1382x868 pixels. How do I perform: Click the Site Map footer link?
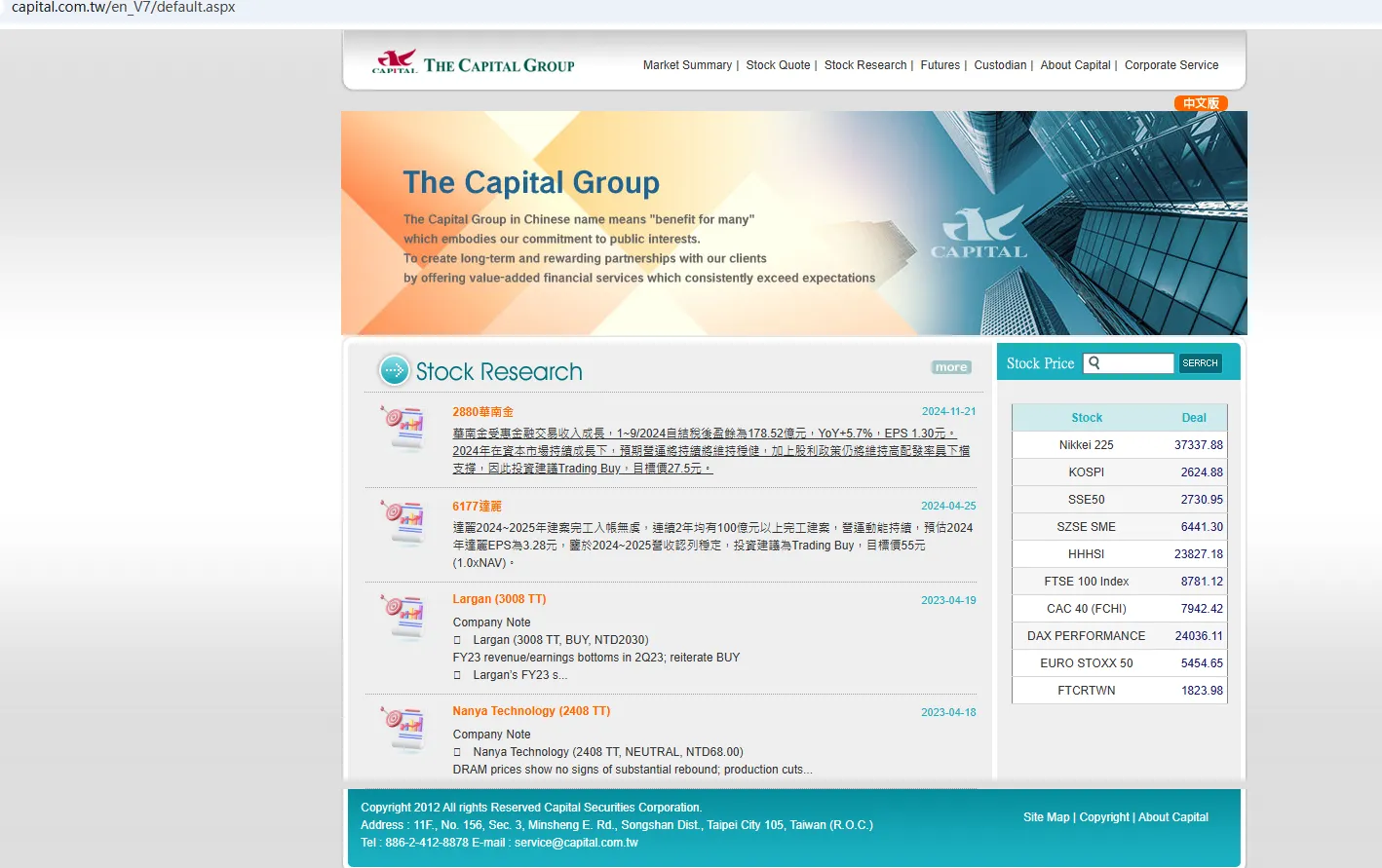click(x=1046, y=817)
